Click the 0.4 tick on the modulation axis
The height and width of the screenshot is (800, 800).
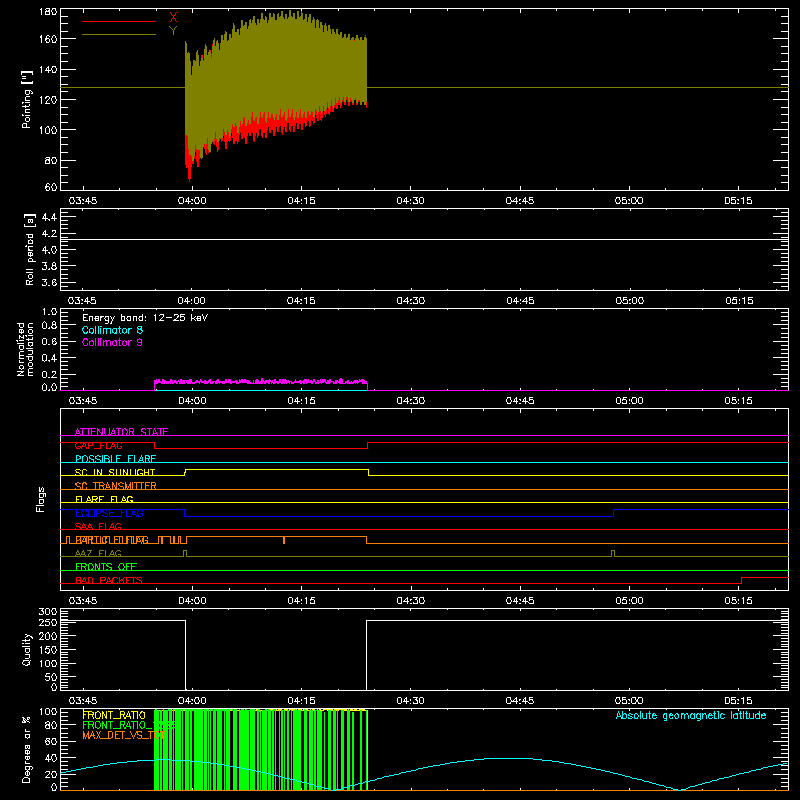[49, 358]
